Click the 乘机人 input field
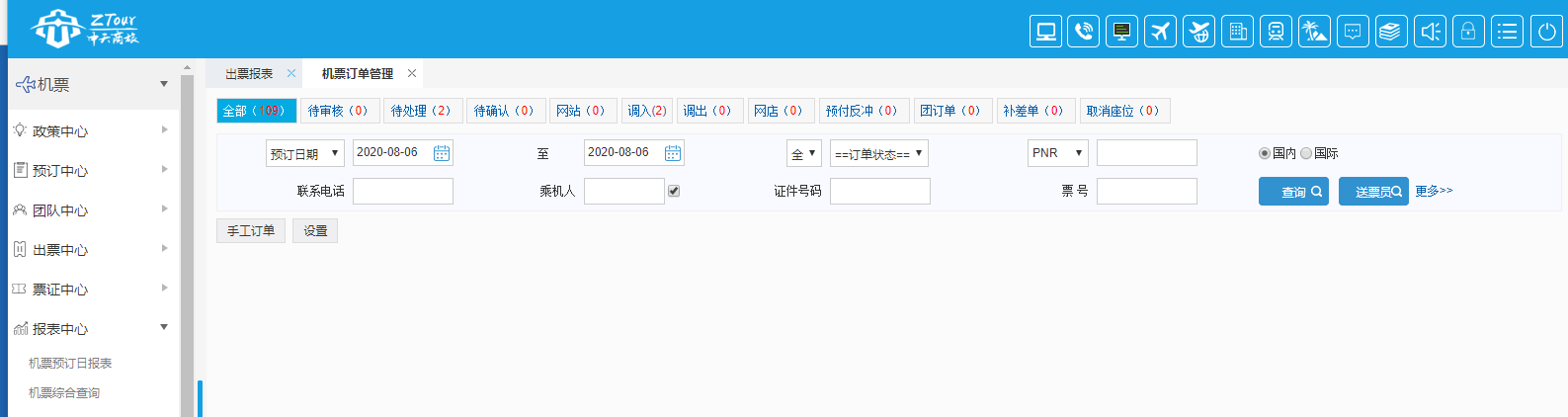 pyautogui.click(x=624, y=191)
